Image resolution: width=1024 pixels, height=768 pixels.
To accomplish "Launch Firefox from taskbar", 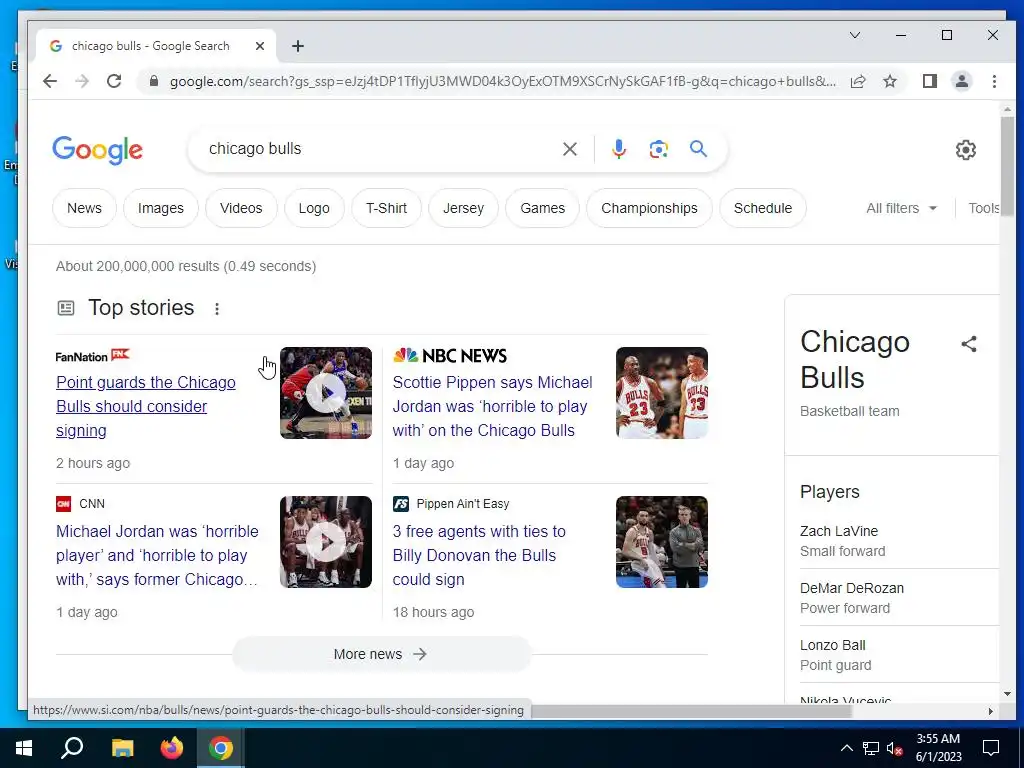I will pos(172,748).
